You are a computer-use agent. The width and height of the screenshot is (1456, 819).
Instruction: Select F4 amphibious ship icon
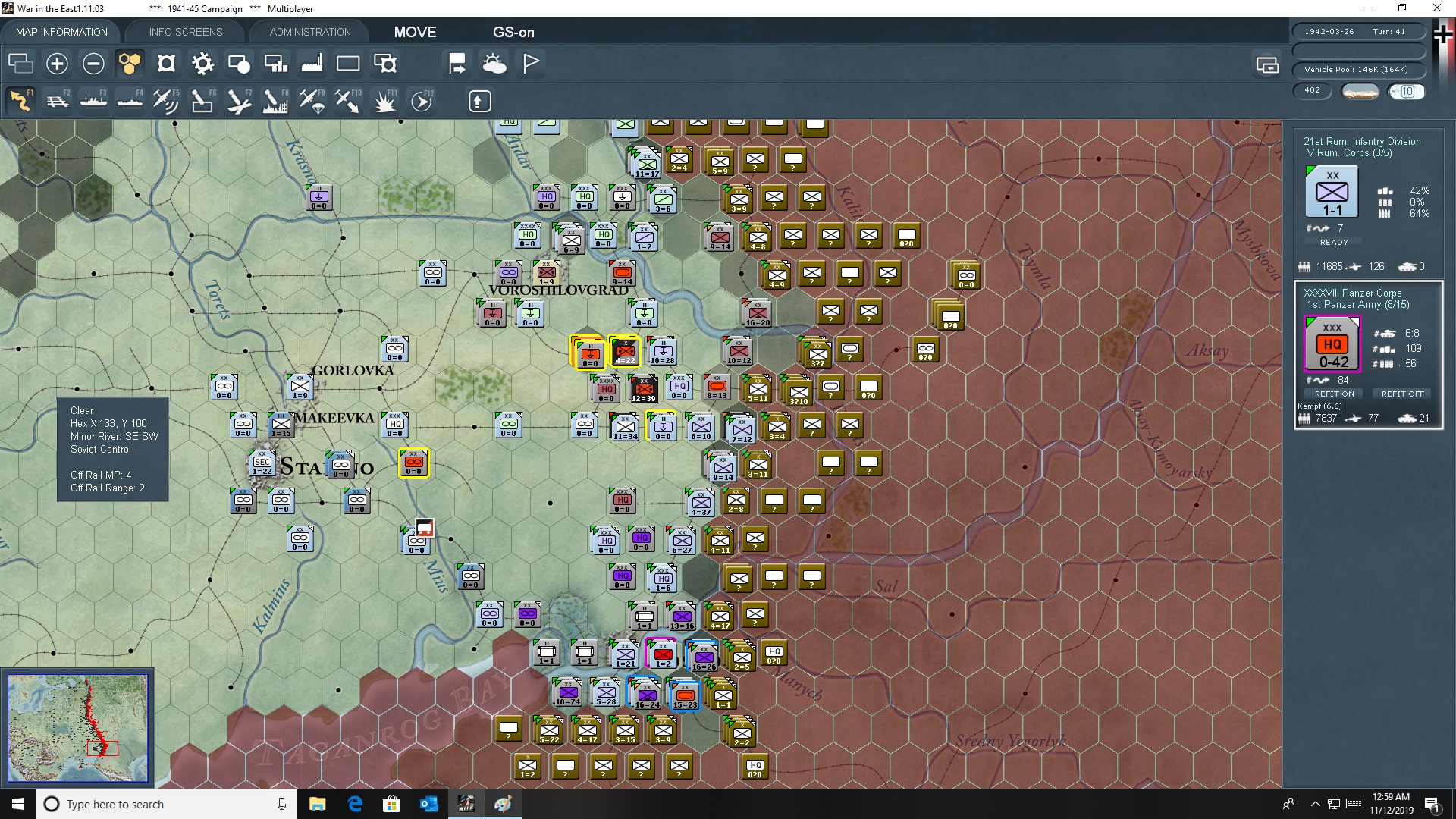tap(130, 101)
